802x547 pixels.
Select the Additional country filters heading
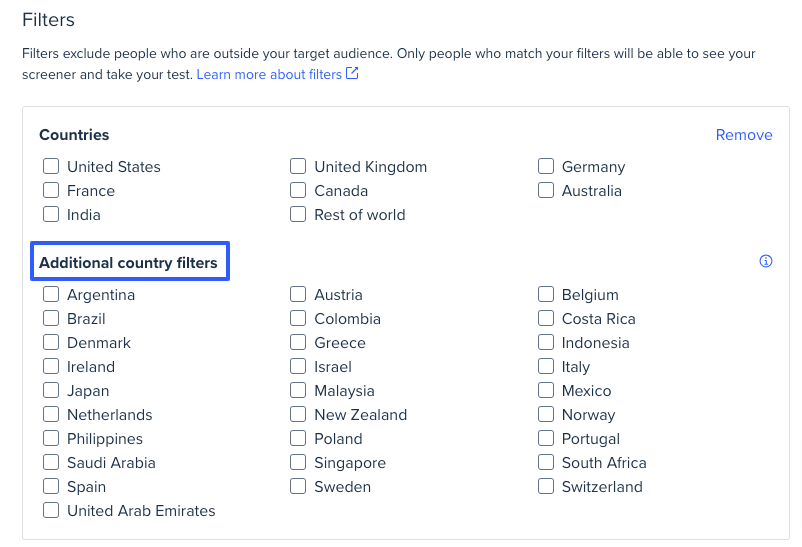[128, 262]
